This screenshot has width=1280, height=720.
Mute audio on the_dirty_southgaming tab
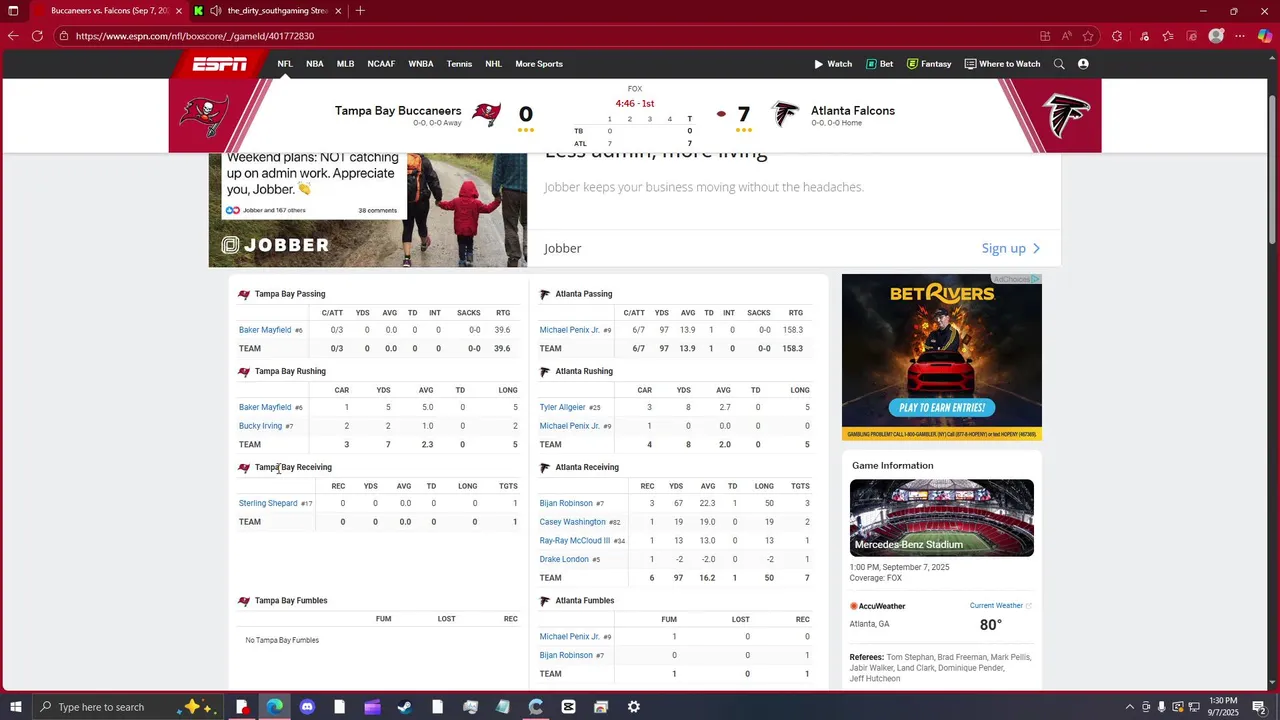click(216, 11)
